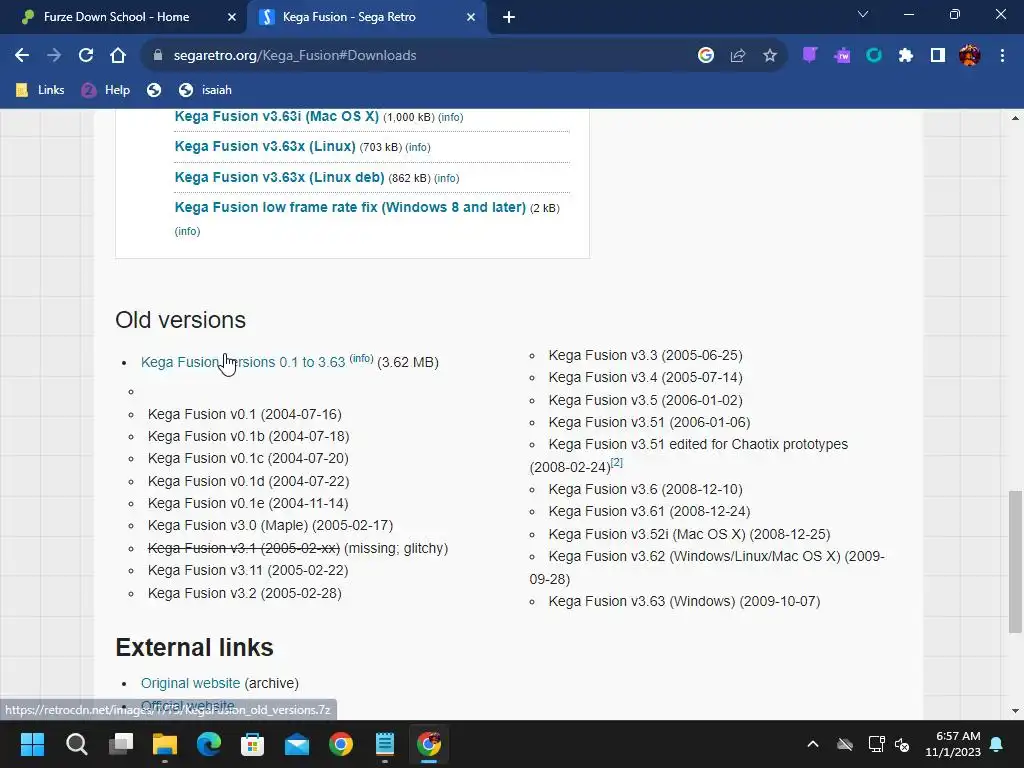Screen dimensions: 1024x768
Task: Open the Windows Start menu
Action: 32,744
